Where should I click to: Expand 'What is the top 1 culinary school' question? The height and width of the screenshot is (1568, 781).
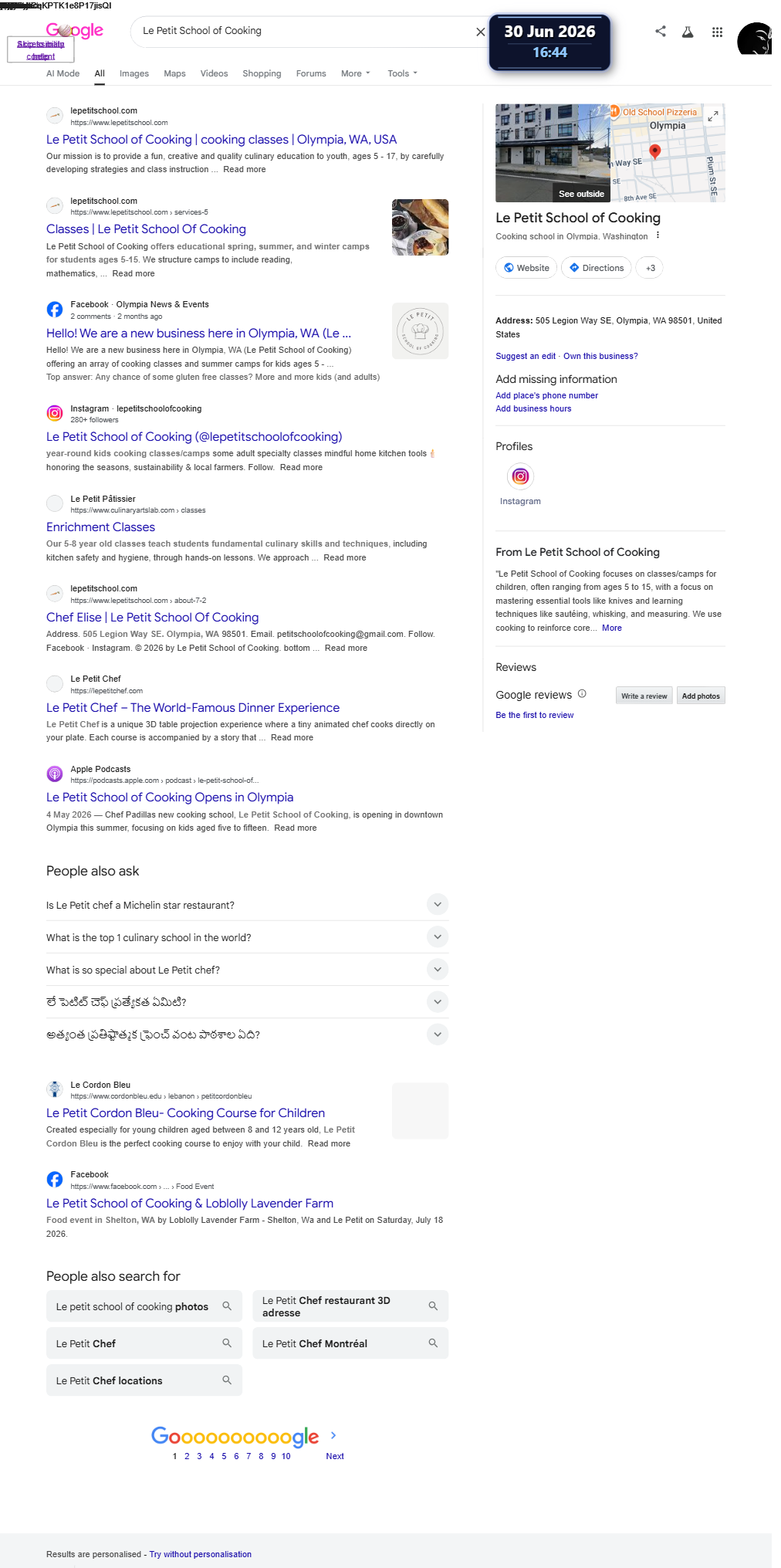(247, 937)
